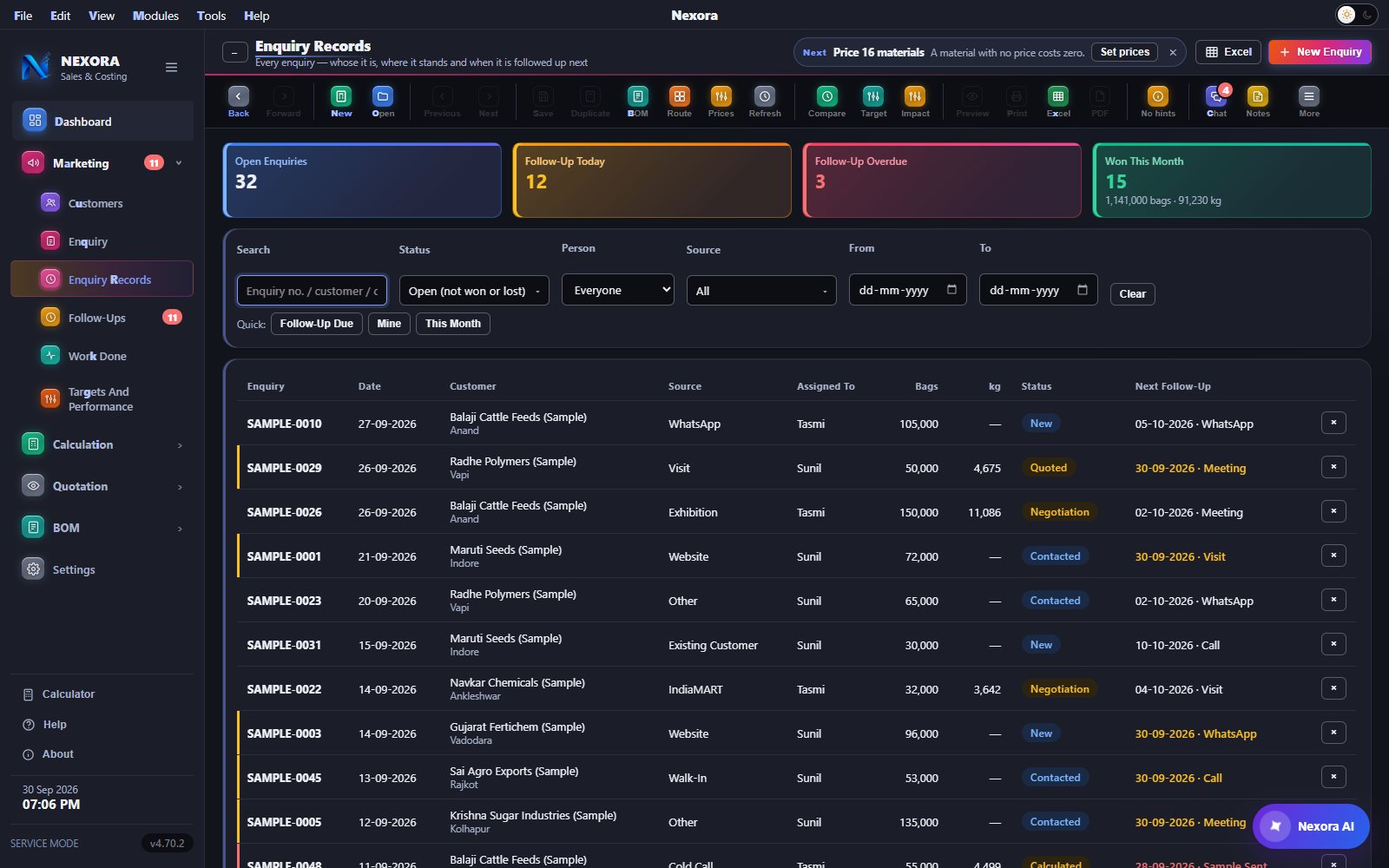Click the Back toolbar icon

239,102
